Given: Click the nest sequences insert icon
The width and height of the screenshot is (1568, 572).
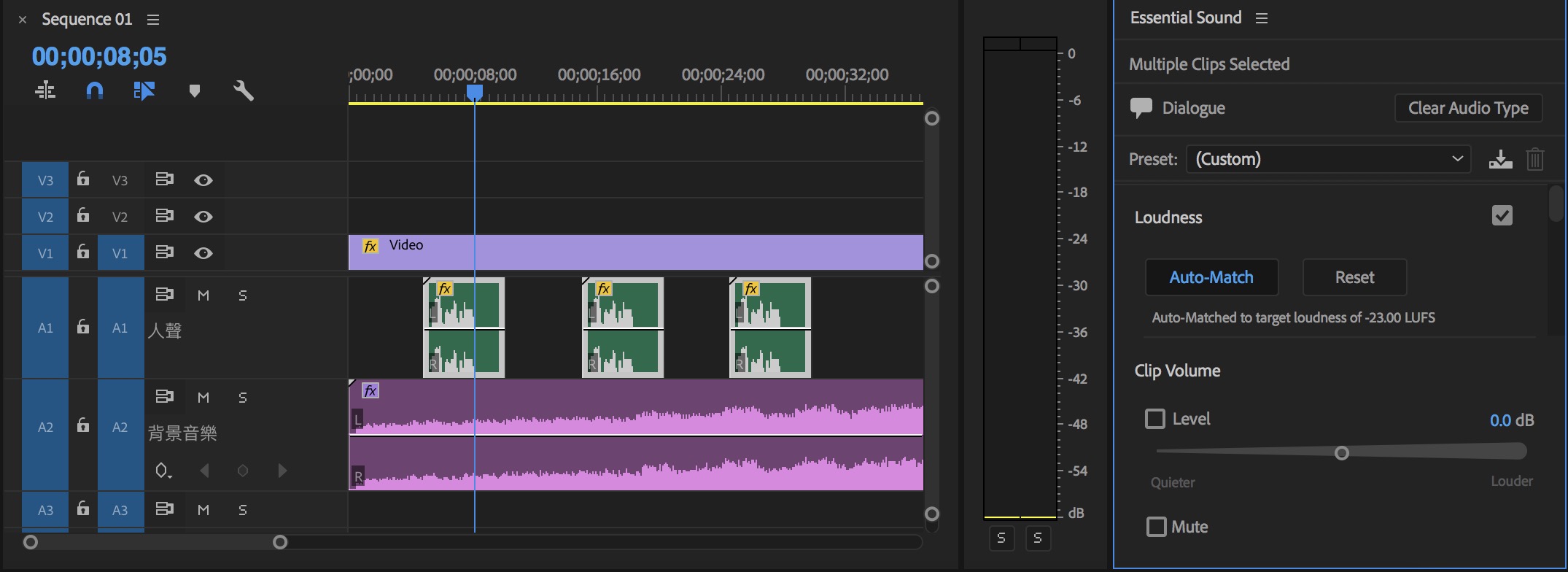Looking at the screenshot, I should tap(45, 90).
